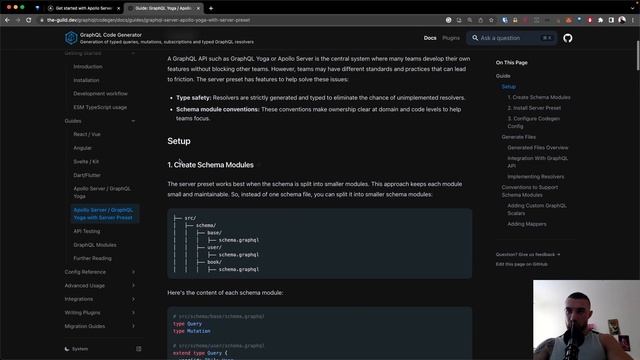The width and height of the screenshot is (640, 360).
Task: Jump to 3. Configure Codegen Config link
Action: click(533, 122)
